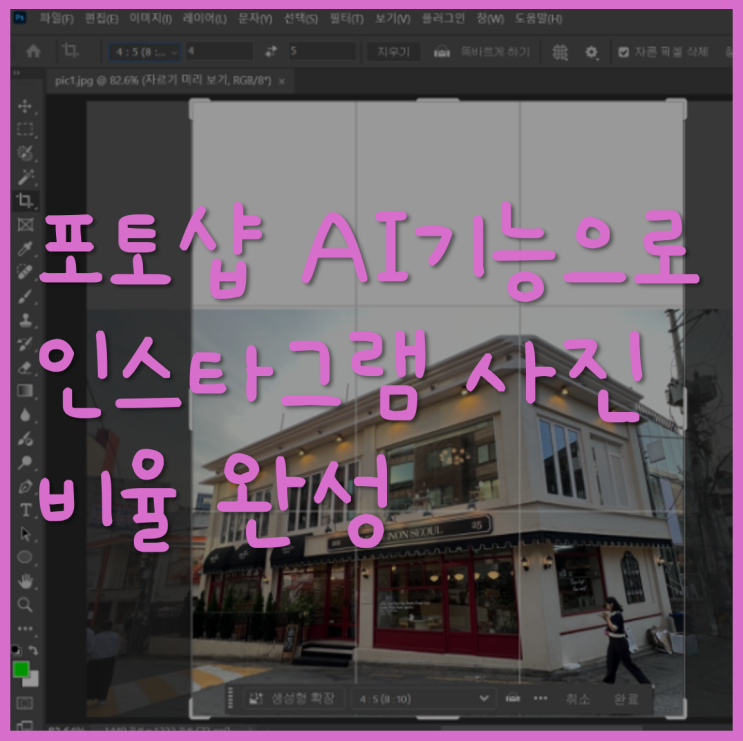The width and height of the screenshot is (743, 741).
Task: Click the 생성형 확장 button
Action: (292, 698)
